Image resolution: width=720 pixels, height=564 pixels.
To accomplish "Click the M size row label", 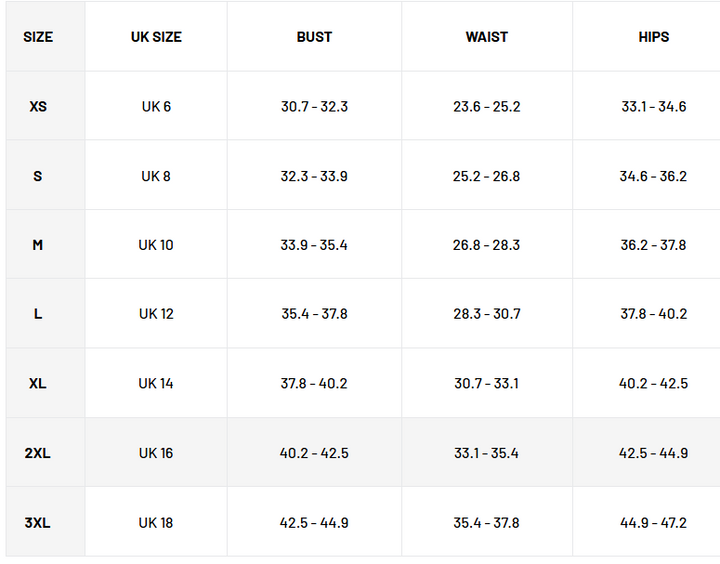I will click(x=38, y=245).
